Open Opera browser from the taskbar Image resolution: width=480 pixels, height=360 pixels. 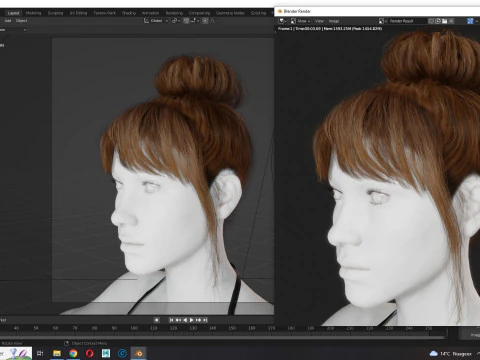90,353
